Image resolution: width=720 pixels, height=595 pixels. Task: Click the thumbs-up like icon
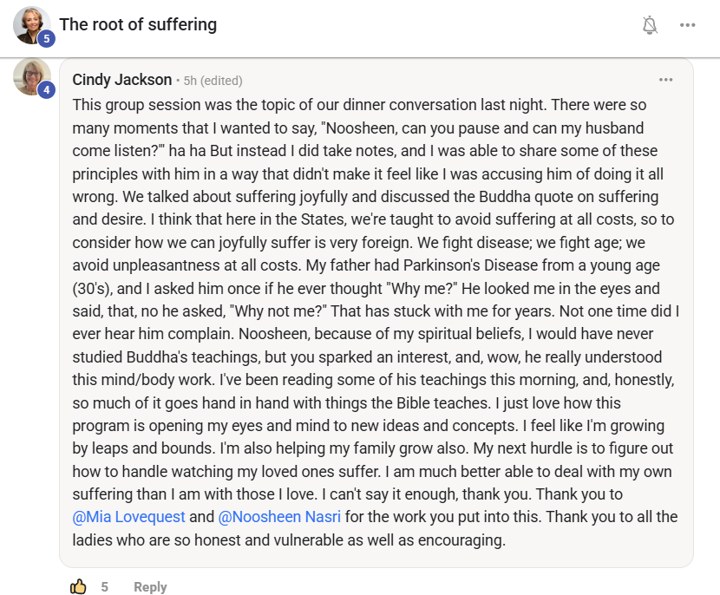click(x=78, y=586)
